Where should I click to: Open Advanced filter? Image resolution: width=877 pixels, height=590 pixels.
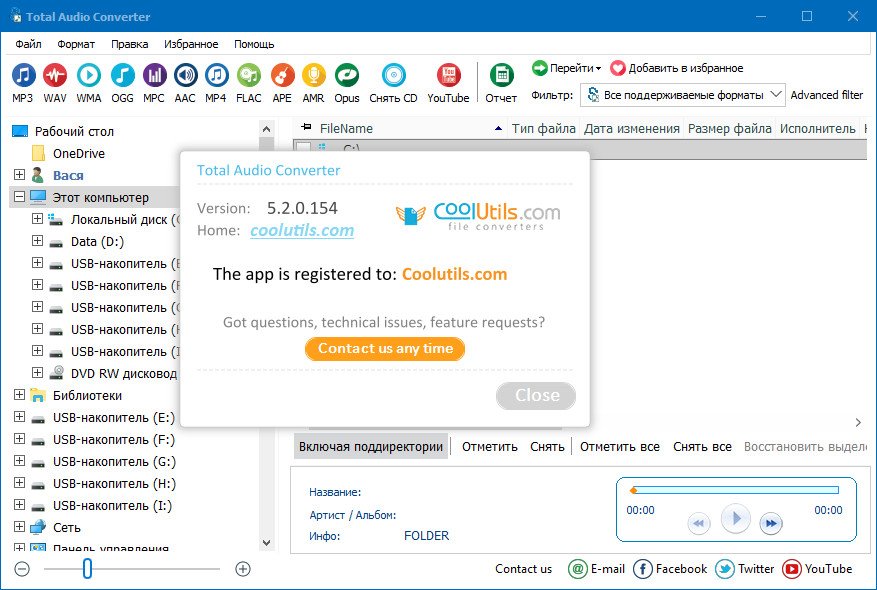(x=827, y=95)
